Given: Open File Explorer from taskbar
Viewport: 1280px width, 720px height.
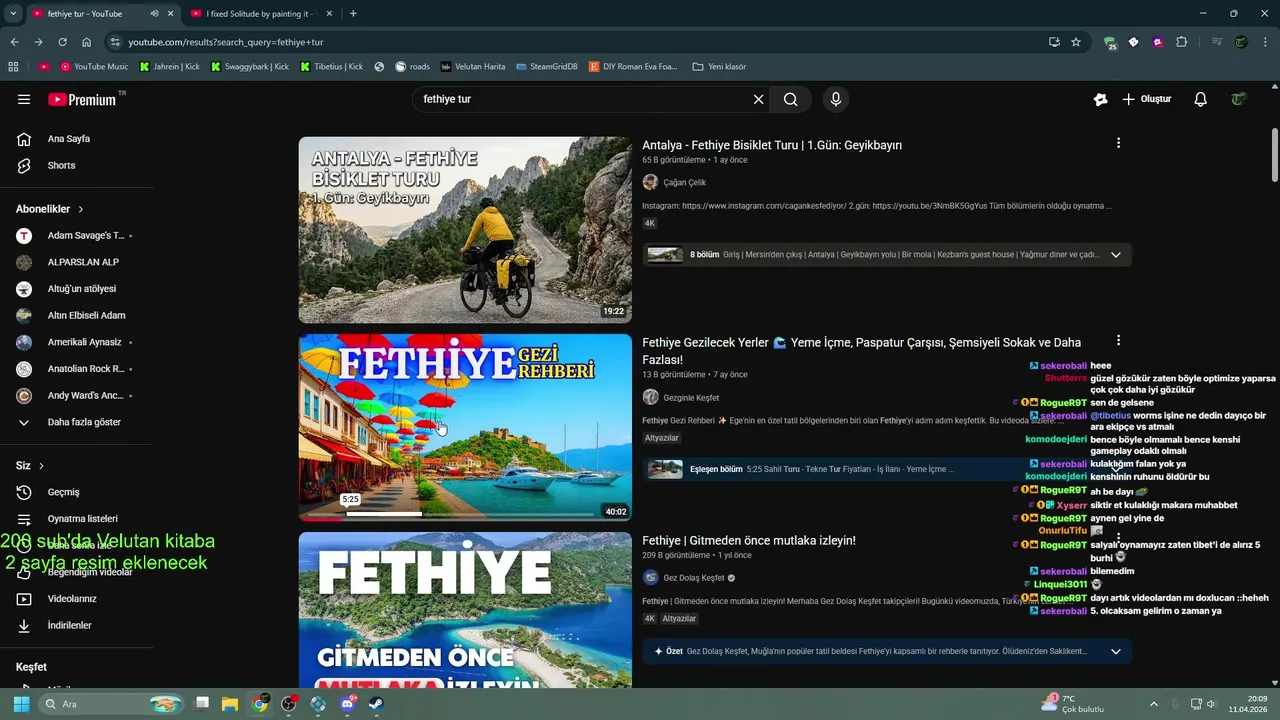Looking at the screenshot, I should pos(230,704).
